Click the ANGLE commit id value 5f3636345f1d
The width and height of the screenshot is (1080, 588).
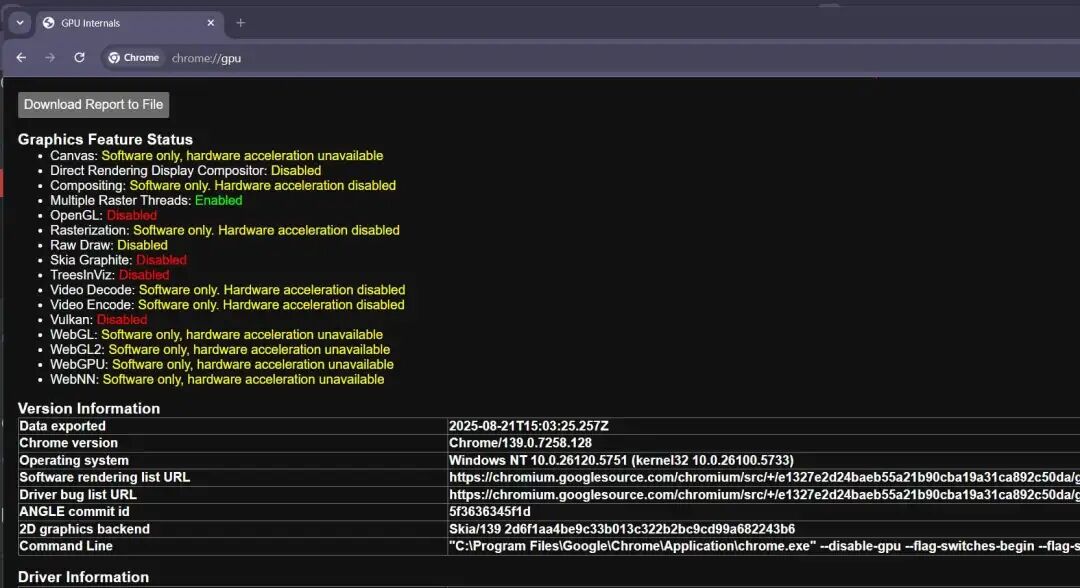490,512
